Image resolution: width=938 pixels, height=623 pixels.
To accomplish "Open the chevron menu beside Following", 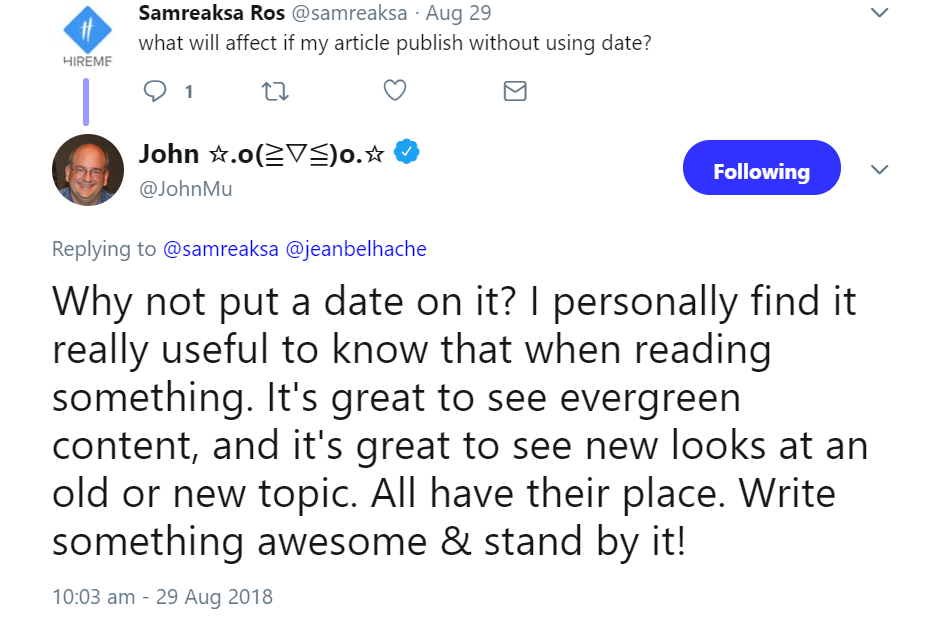I will tap(880, 170).
